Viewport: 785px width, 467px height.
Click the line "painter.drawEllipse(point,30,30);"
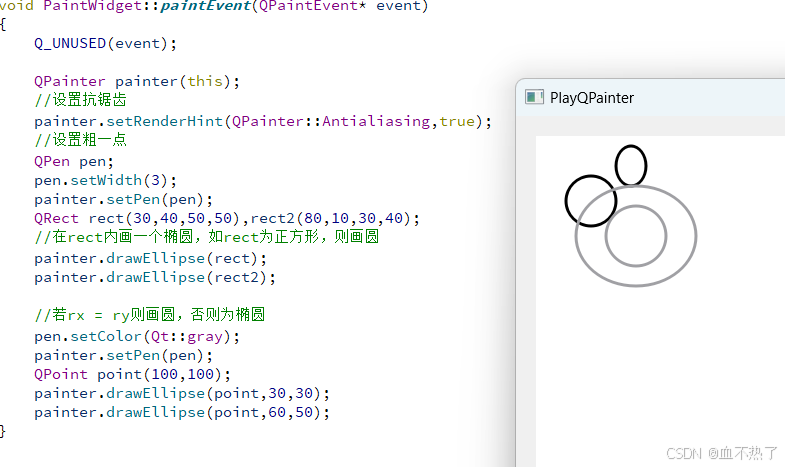click(x=182, y=393)
